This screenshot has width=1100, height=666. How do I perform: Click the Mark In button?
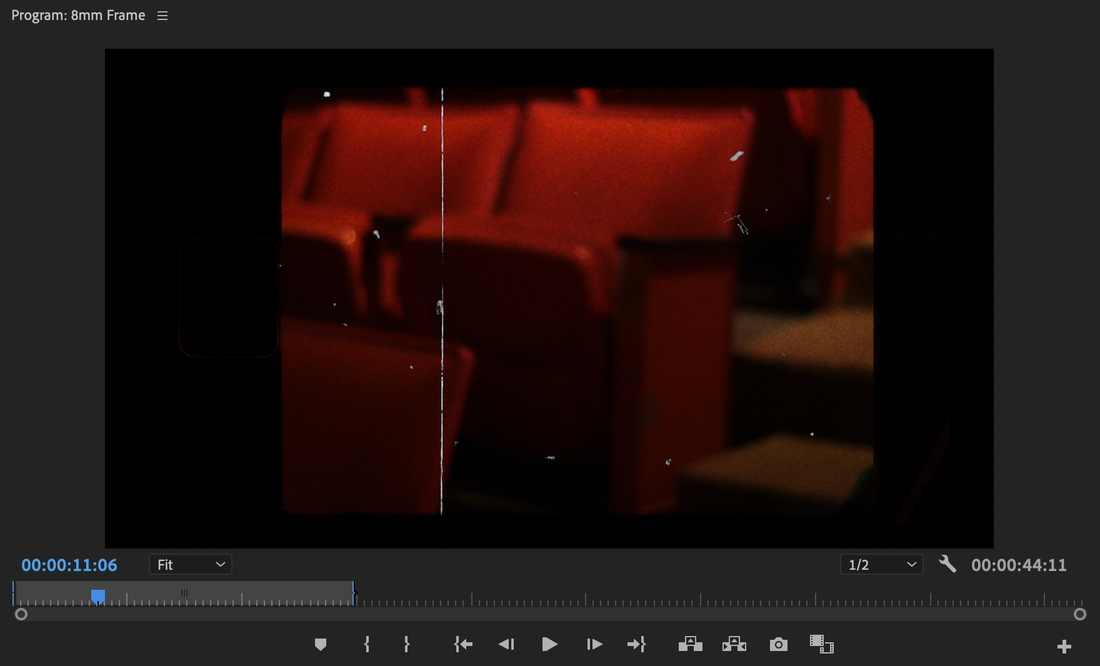(x=367, y=644)
